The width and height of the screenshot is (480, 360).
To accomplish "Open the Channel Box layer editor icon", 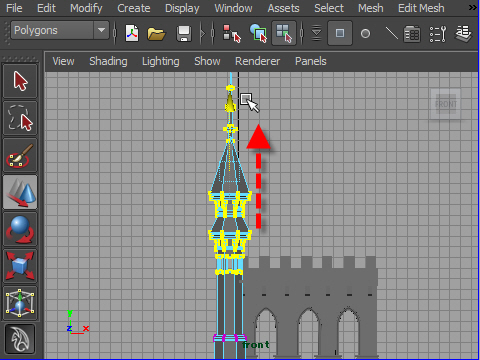I will (x=464, y=34).
